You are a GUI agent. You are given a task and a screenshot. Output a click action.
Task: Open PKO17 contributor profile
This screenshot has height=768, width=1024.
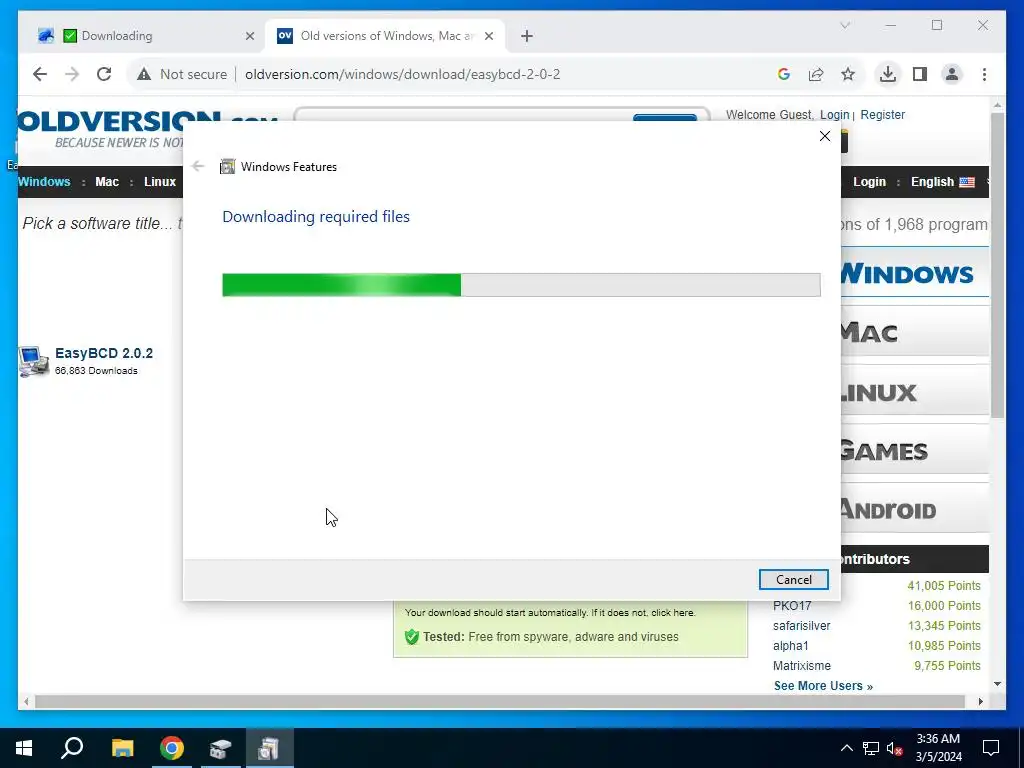(x=792, y=605)
